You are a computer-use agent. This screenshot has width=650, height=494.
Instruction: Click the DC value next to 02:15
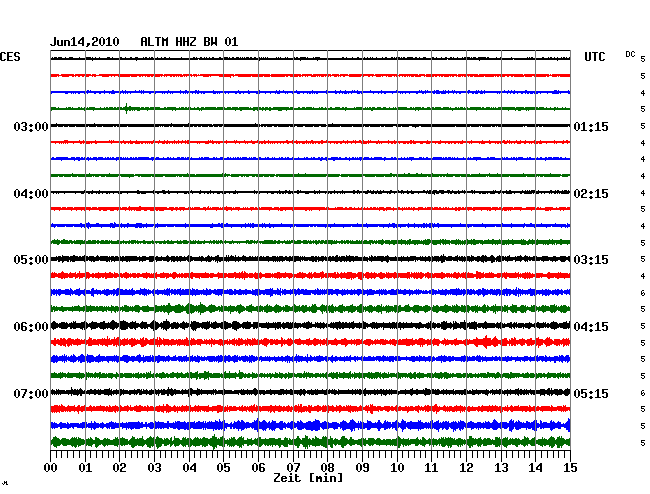[x=643, y=193]
